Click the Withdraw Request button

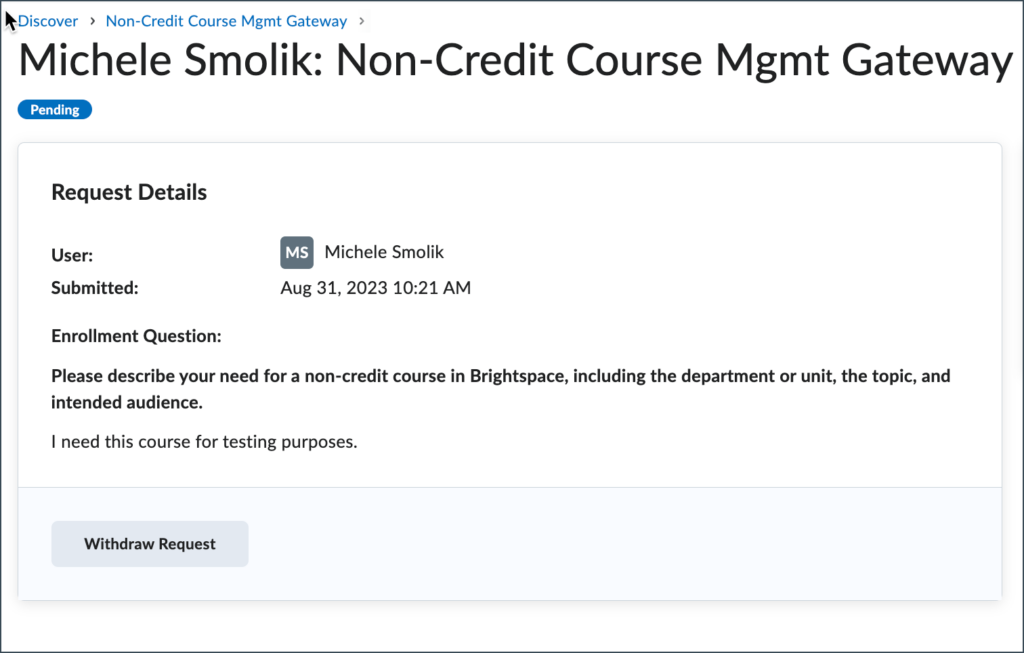point(149,543)
